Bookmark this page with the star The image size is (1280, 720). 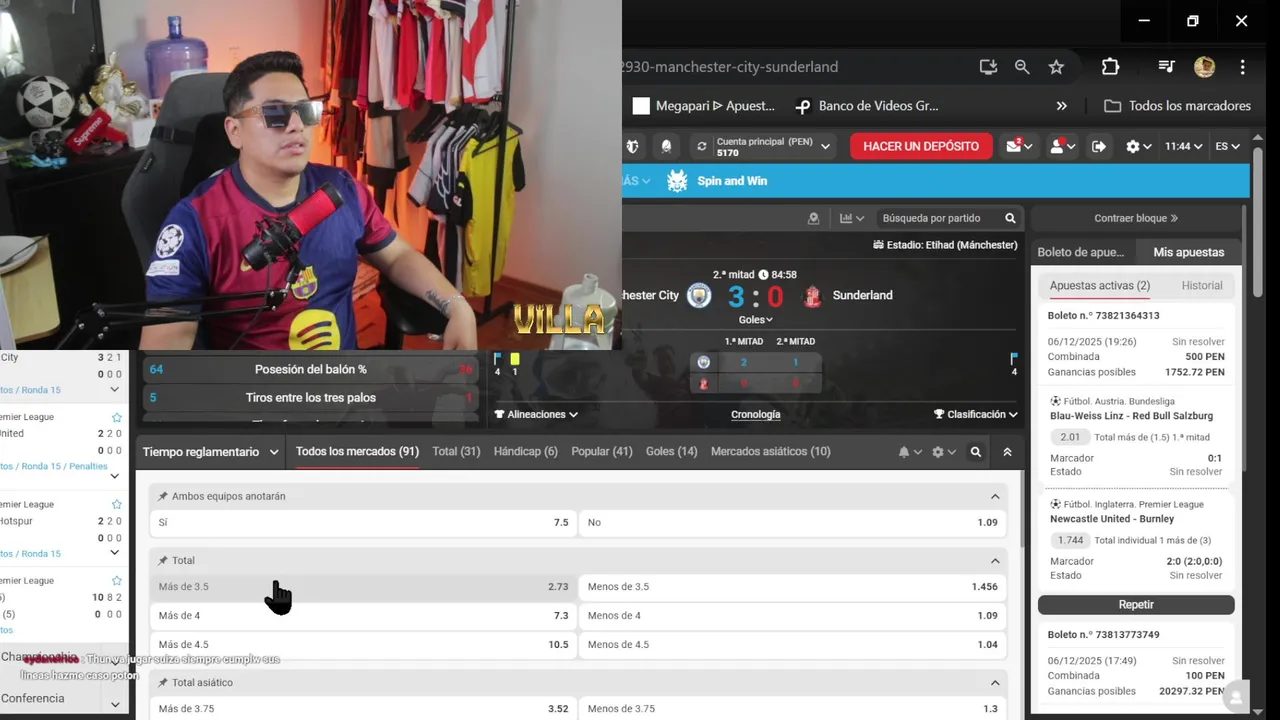pos(1056,67)
